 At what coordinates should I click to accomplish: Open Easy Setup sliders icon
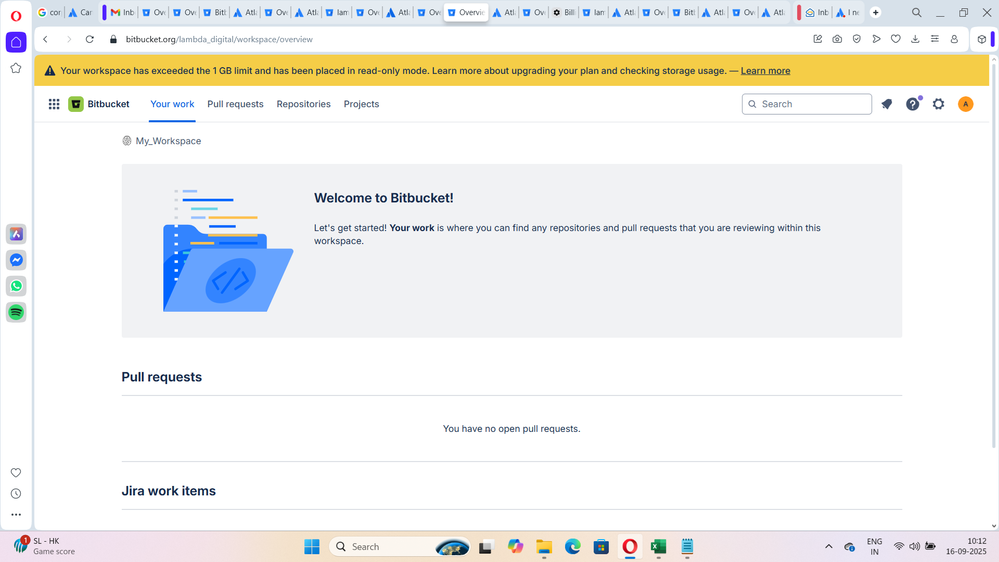tap(935, 40)
